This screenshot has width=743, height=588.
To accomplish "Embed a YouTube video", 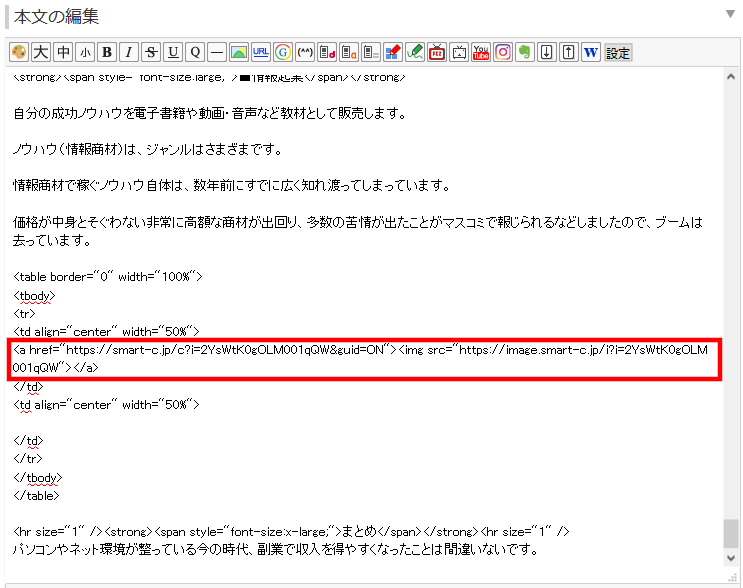I will point(481,52).
